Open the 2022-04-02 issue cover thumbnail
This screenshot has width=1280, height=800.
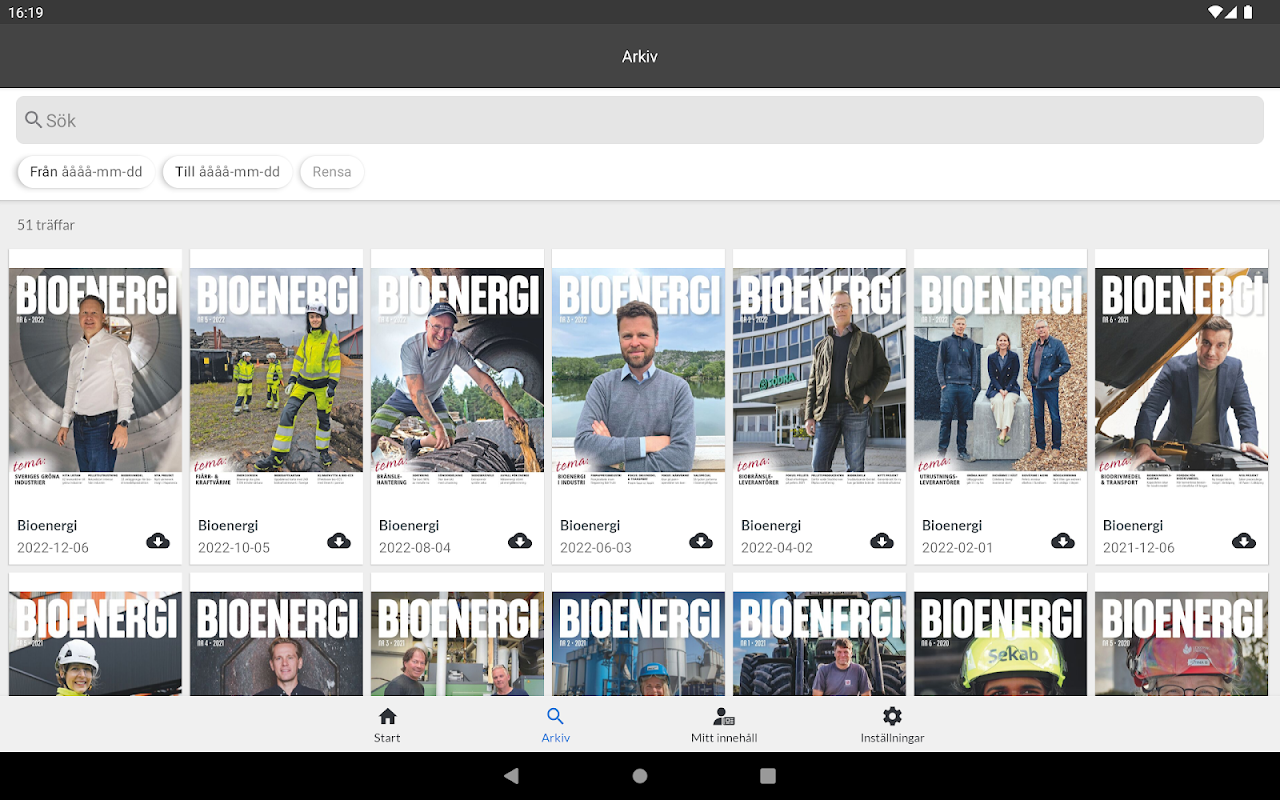[820, 379]
